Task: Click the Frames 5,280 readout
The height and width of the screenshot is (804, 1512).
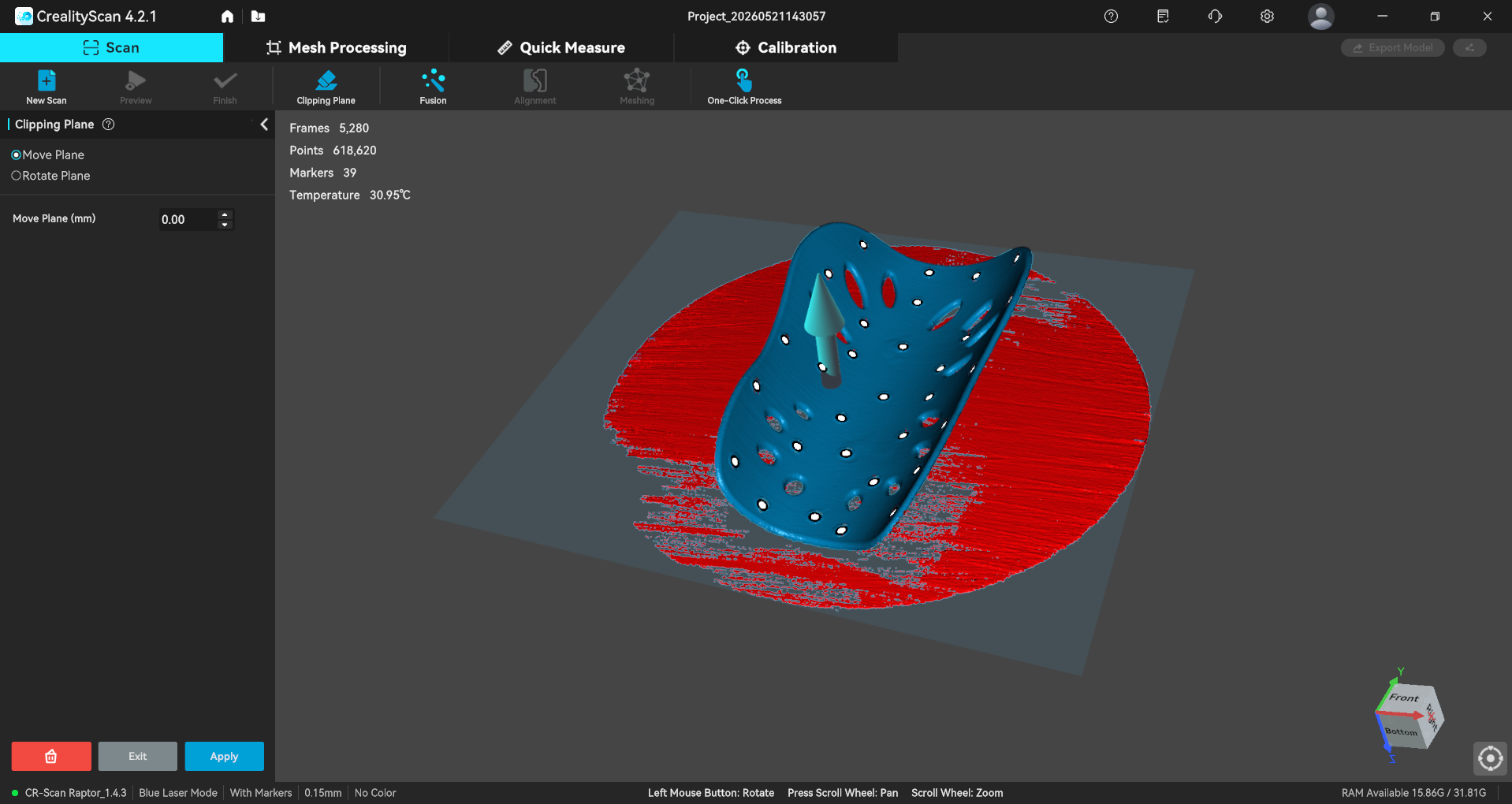Action: pyautogui.click(x=329, y=128)
